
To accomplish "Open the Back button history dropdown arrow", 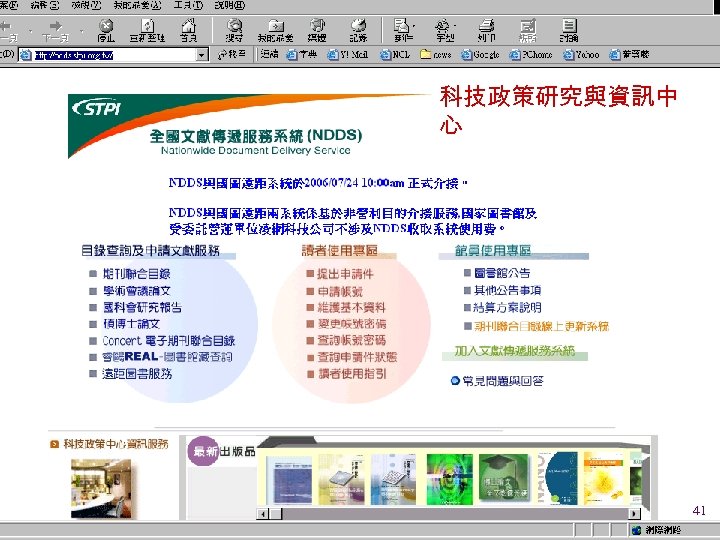I will (30, 32).
